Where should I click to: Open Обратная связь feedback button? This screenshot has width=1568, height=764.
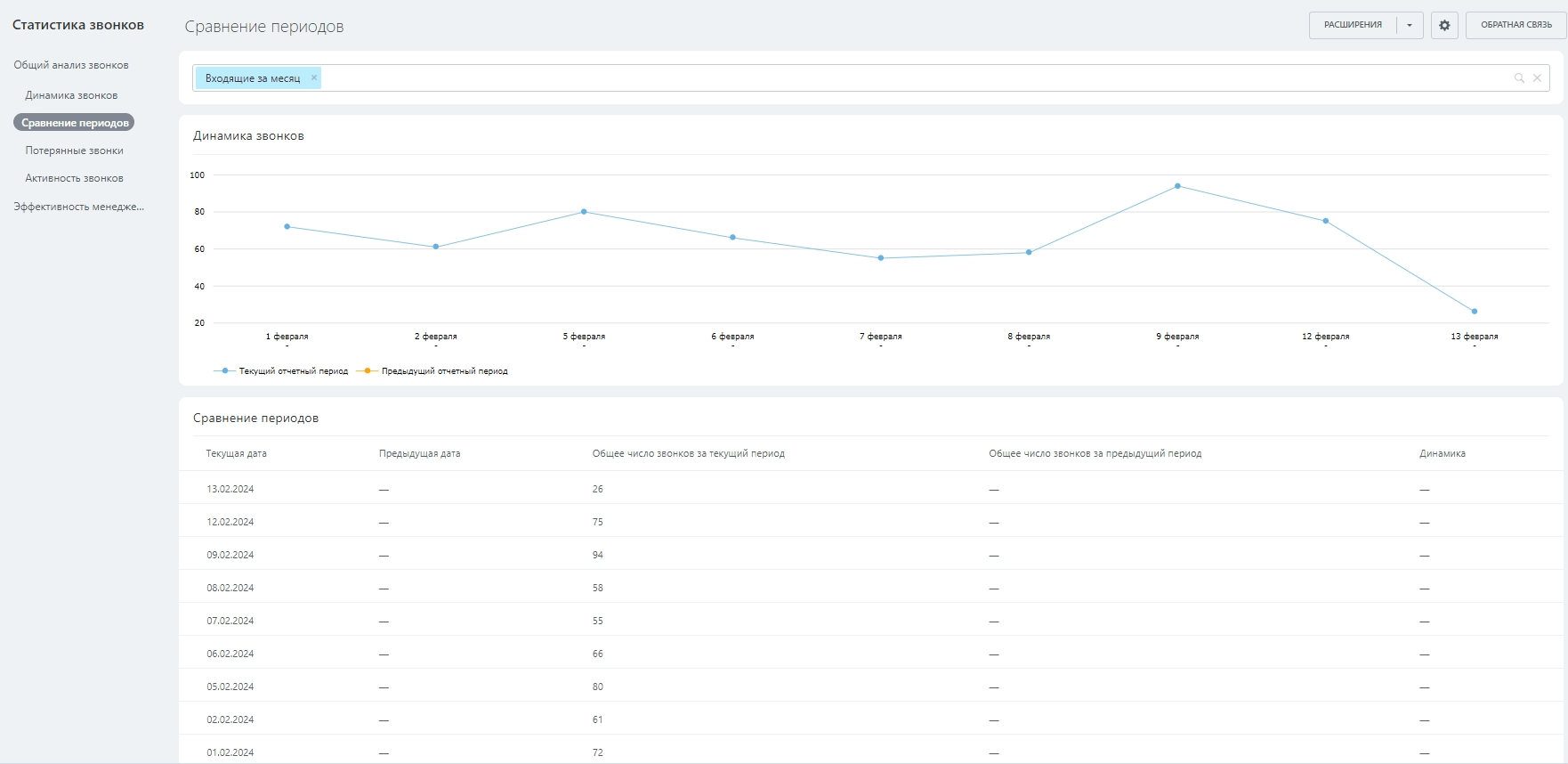[1515, 25]
